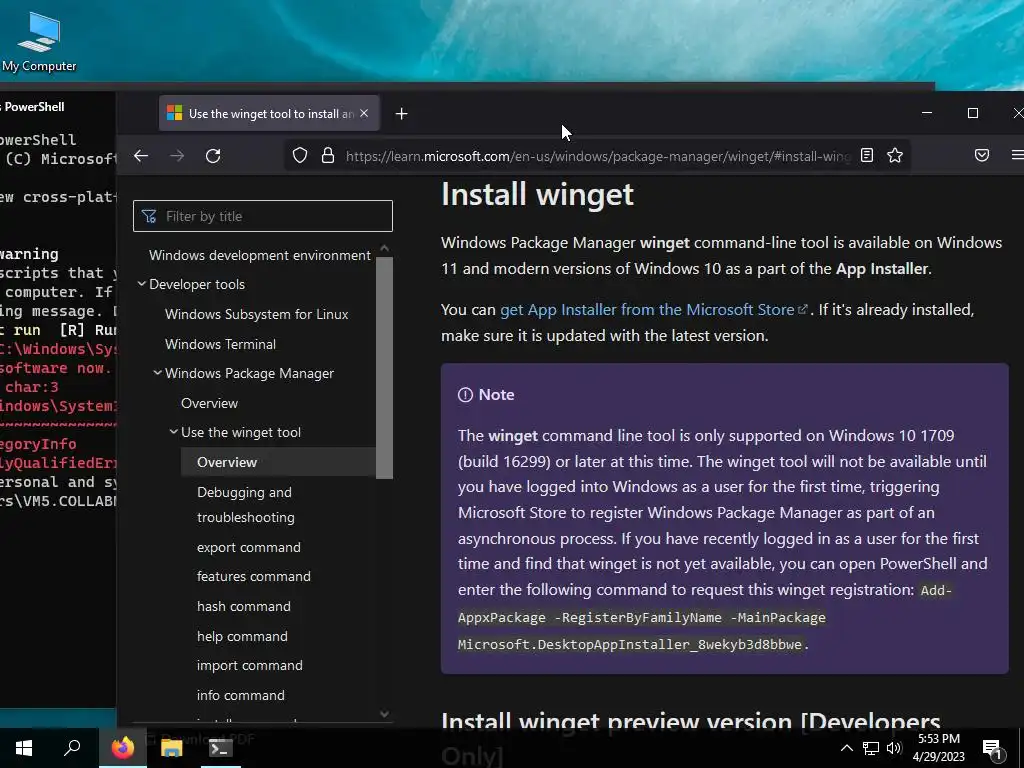Open Overview under Windows Package Manager

click(x=209, y=403)
